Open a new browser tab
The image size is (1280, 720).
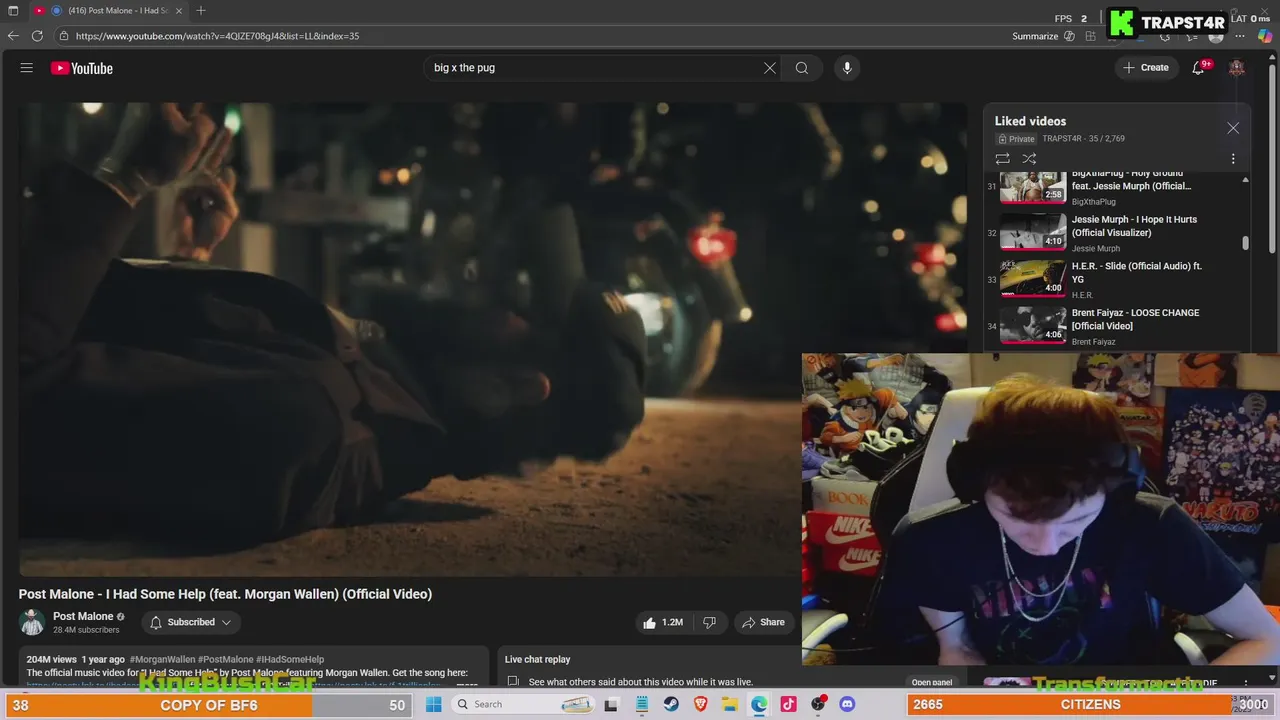click(x=201, y=10)
